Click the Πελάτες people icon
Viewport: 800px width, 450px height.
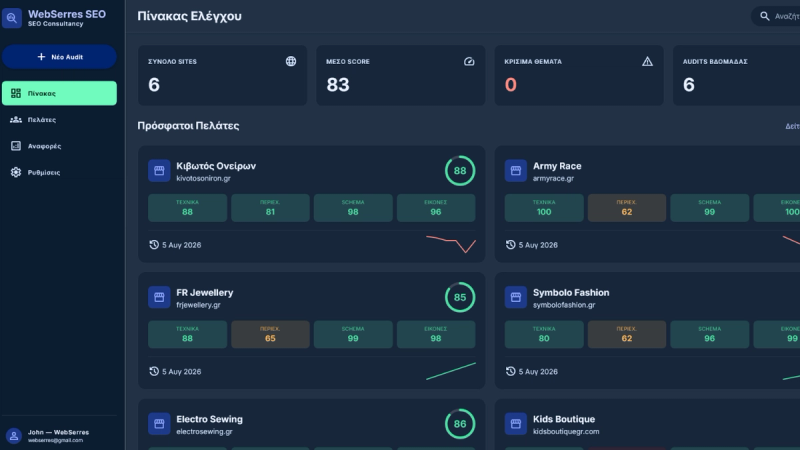click(x=16, y=119)
